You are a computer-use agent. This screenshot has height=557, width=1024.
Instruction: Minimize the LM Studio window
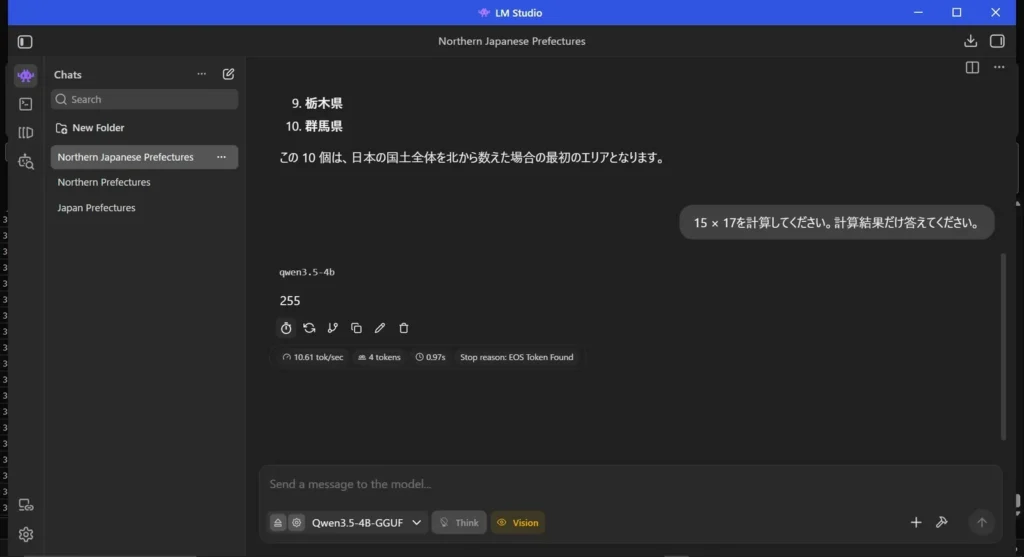tap(918, 12)
